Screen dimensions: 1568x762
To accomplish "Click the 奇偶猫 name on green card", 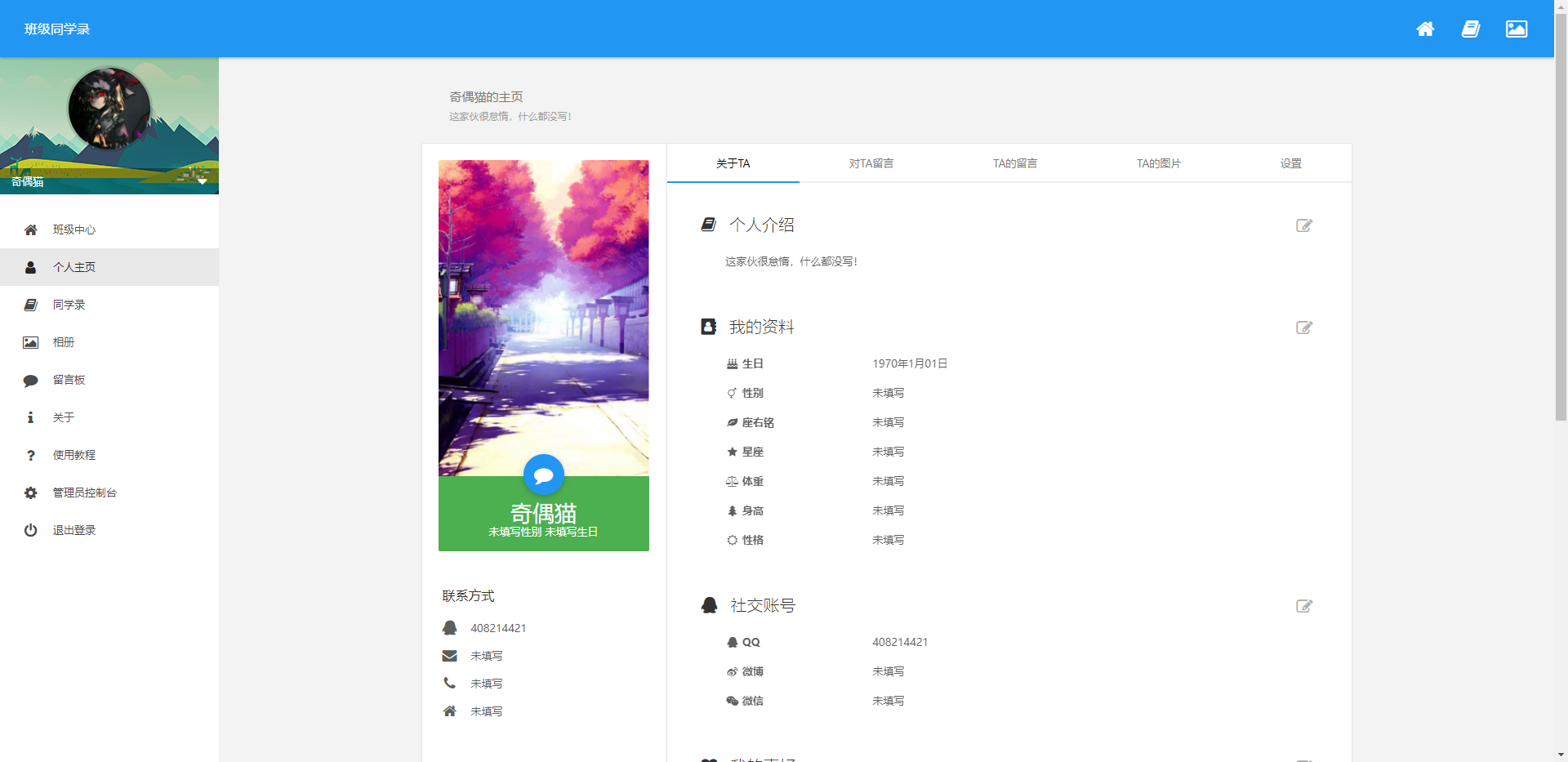I will 544,513.
